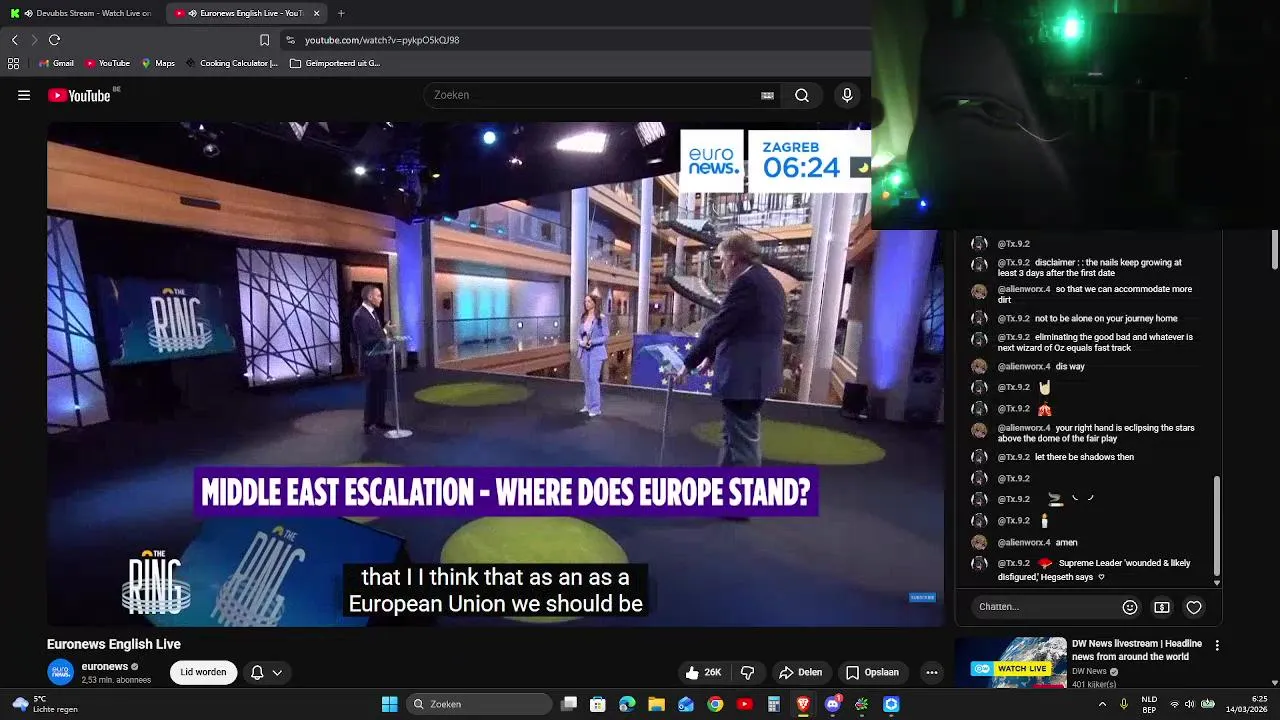The image size is (1280, 720).
Task: Expand the notification options chevron
Action: [x=277, y=672]
